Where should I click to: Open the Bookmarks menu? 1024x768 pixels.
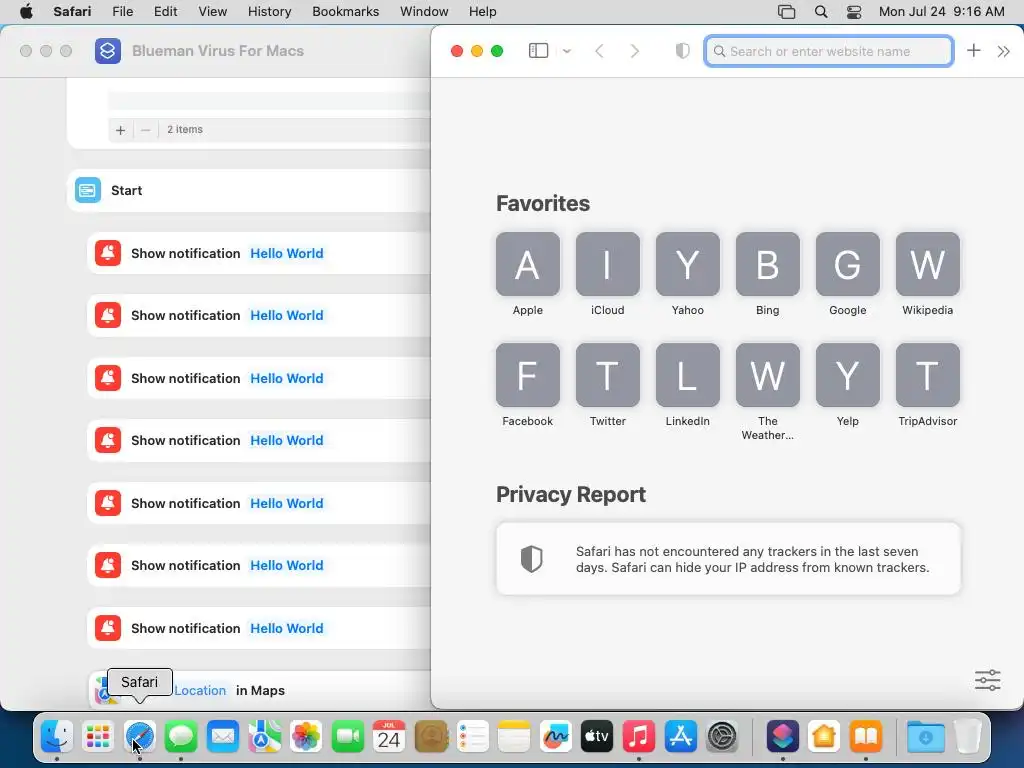click(345, 12)
